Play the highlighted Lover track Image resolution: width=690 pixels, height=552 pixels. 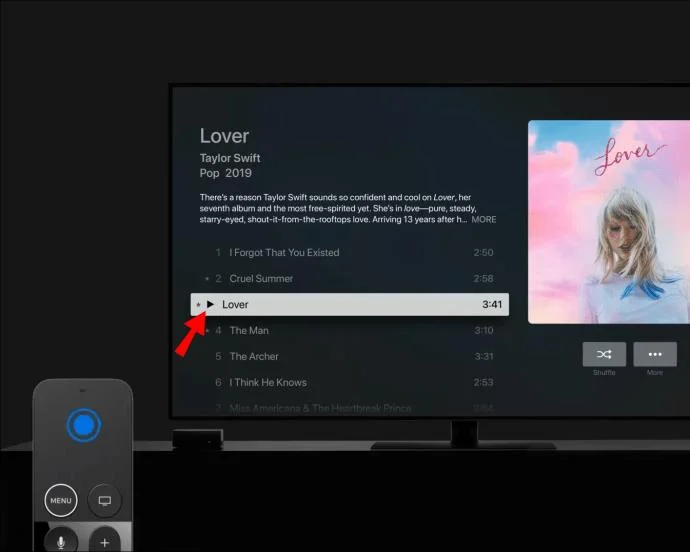350,305
